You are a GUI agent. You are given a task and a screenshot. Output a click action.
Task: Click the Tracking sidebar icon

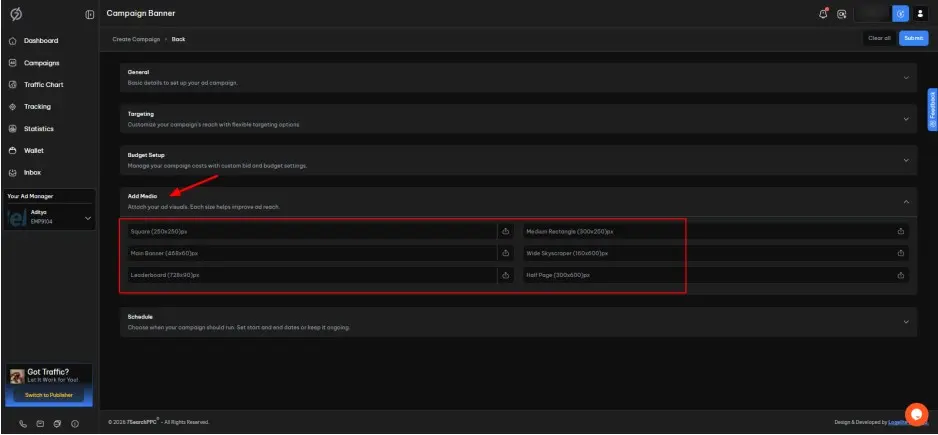coord(13,107)
